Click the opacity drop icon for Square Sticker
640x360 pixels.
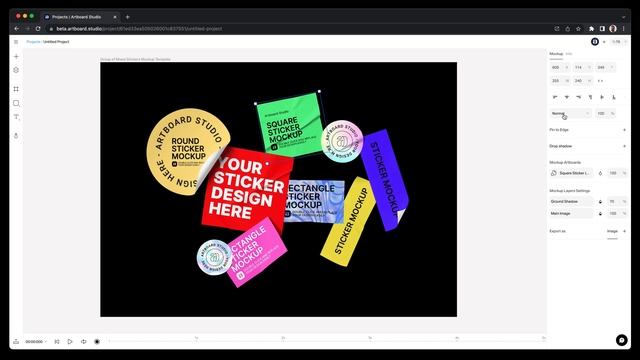tap(600, 173)
